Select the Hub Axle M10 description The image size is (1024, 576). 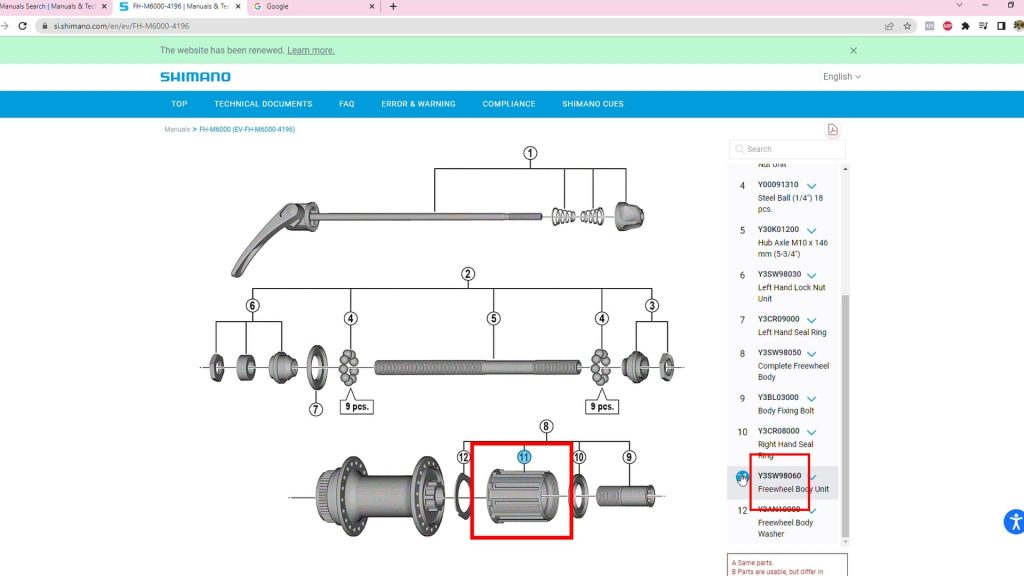point(793,248)
